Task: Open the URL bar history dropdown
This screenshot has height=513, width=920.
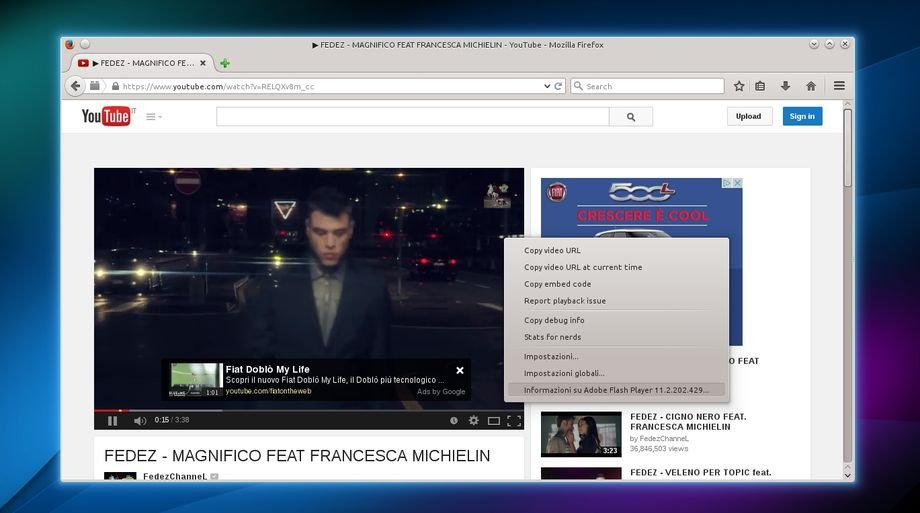Action: (546, 86)
